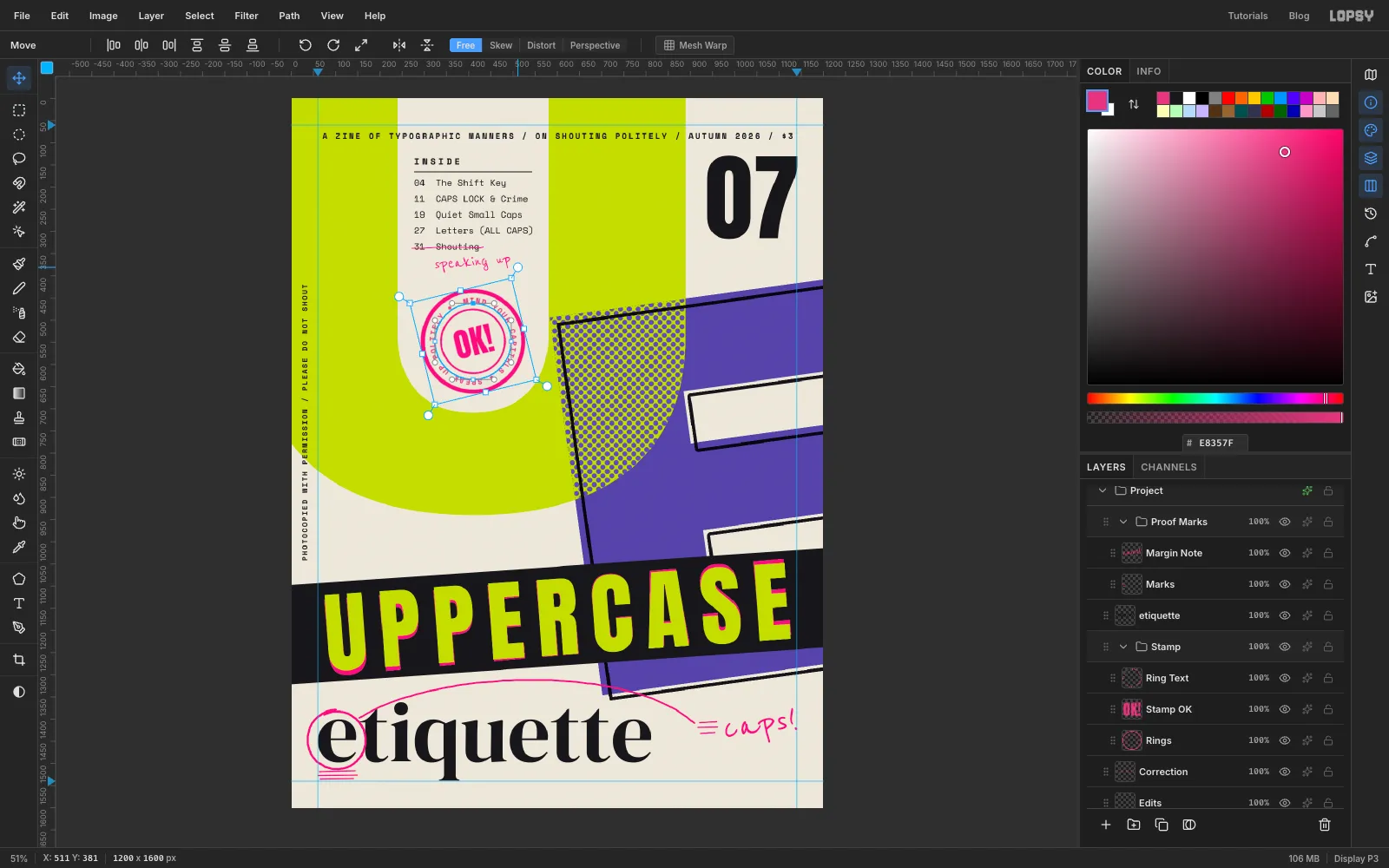Viewport: 1389px width, 868px height.
Task: Click the hex color input field
Action: (x=1215, y=443)
